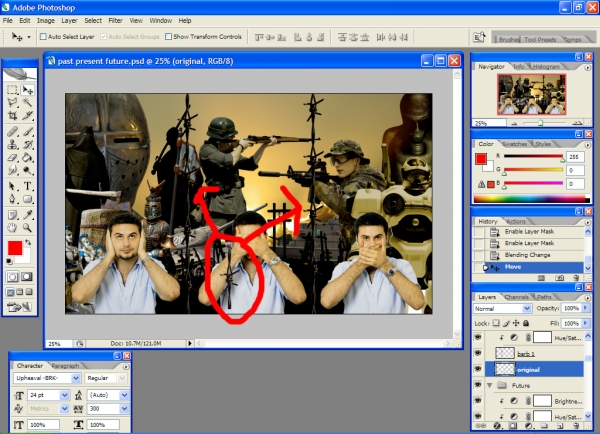Select the History Brush tool
Screen dimensions: 600x434
point(27,145)
